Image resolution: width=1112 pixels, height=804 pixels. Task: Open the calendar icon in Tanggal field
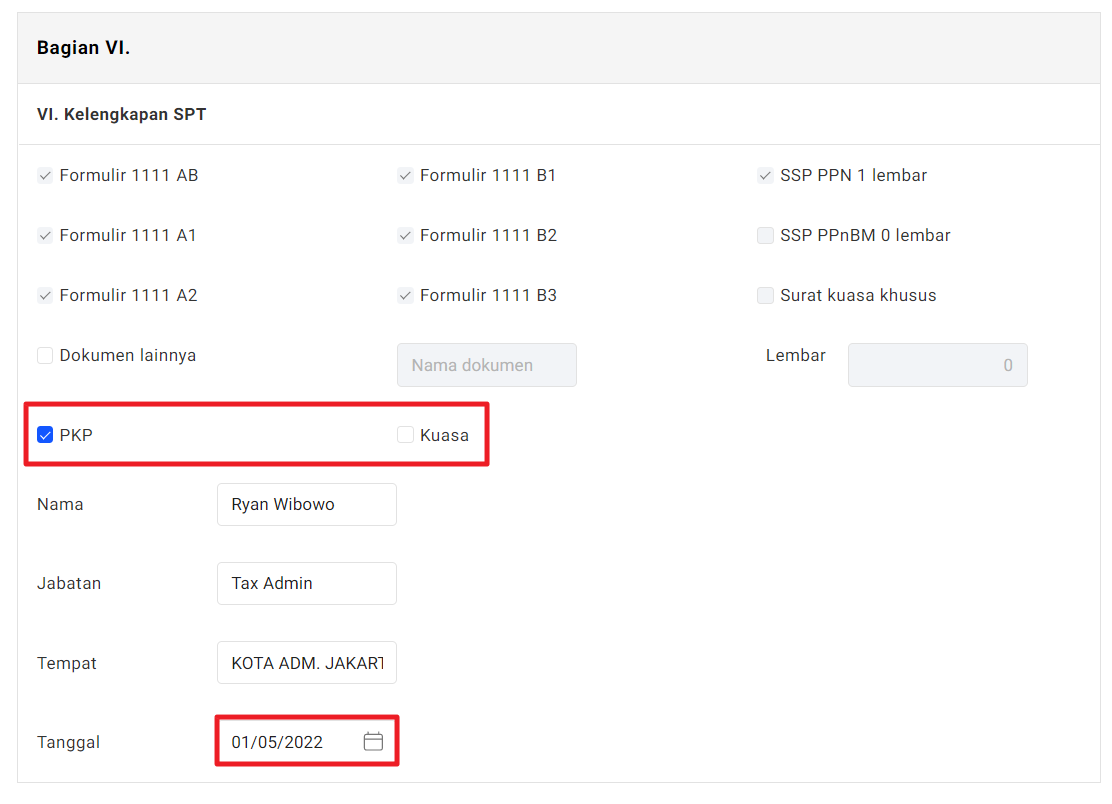click(x=373, y=742)
